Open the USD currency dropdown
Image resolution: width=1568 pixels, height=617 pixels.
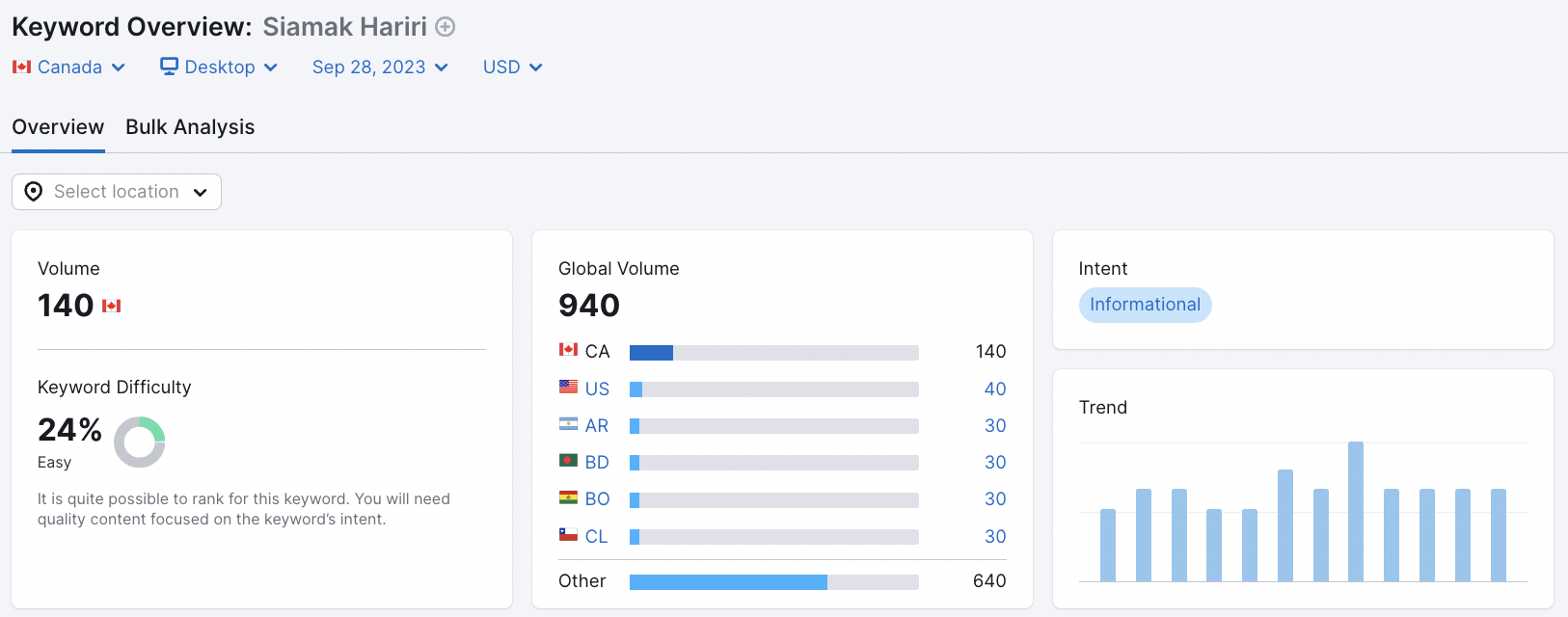(x=513, y=67)
